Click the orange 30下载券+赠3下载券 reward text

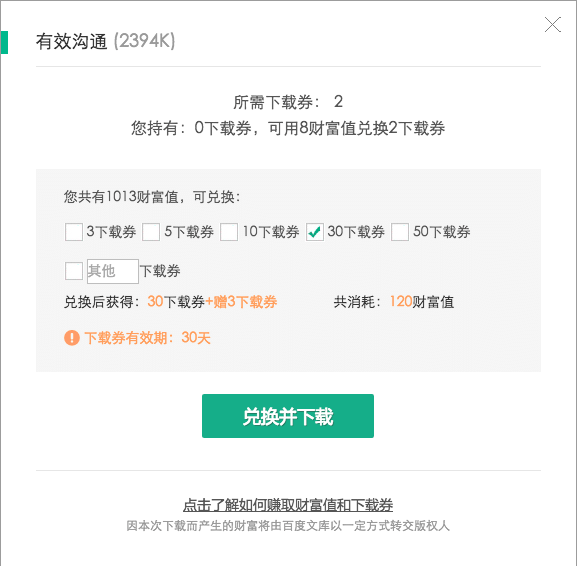212,301
